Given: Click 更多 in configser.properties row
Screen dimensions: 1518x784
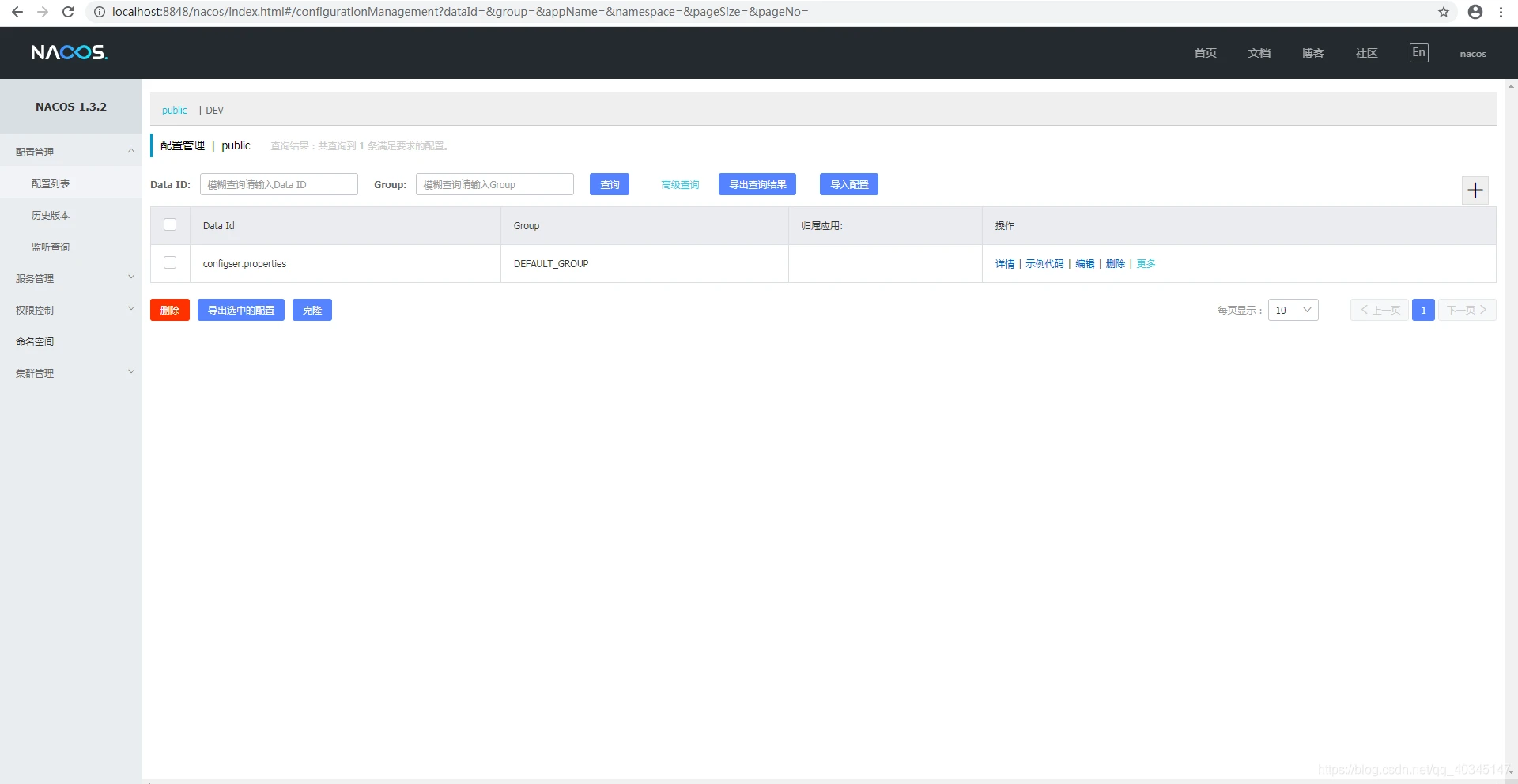Looking at the screenshot, I should coord(1146,263).
